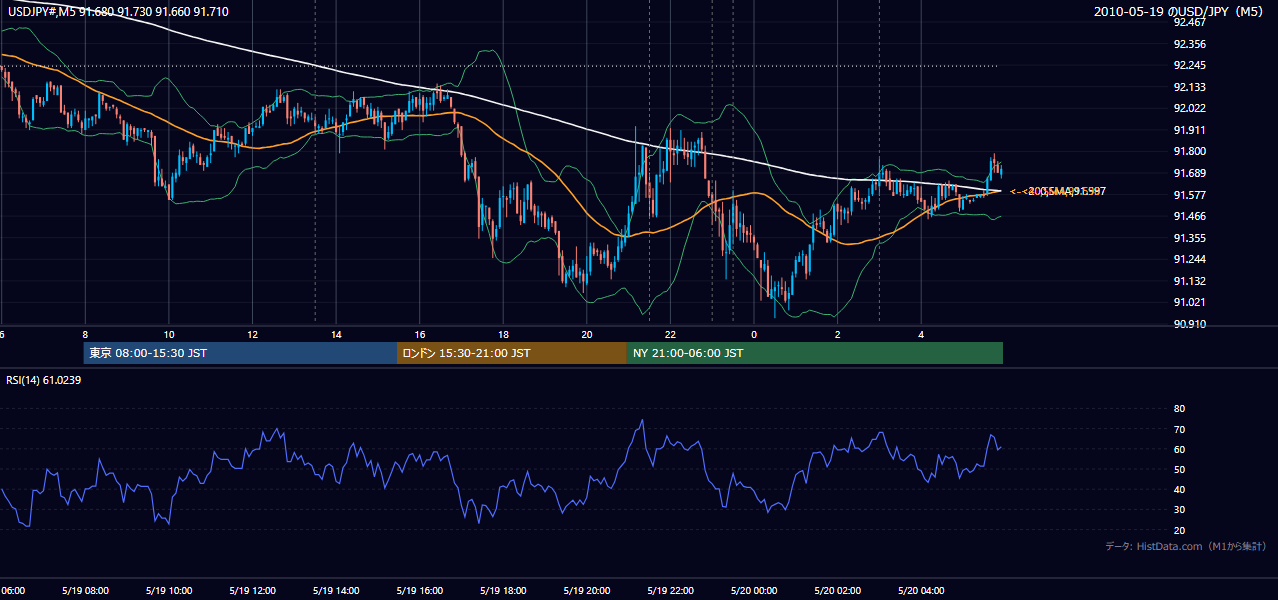Click price axis label 91.244

coord(1190,259)
